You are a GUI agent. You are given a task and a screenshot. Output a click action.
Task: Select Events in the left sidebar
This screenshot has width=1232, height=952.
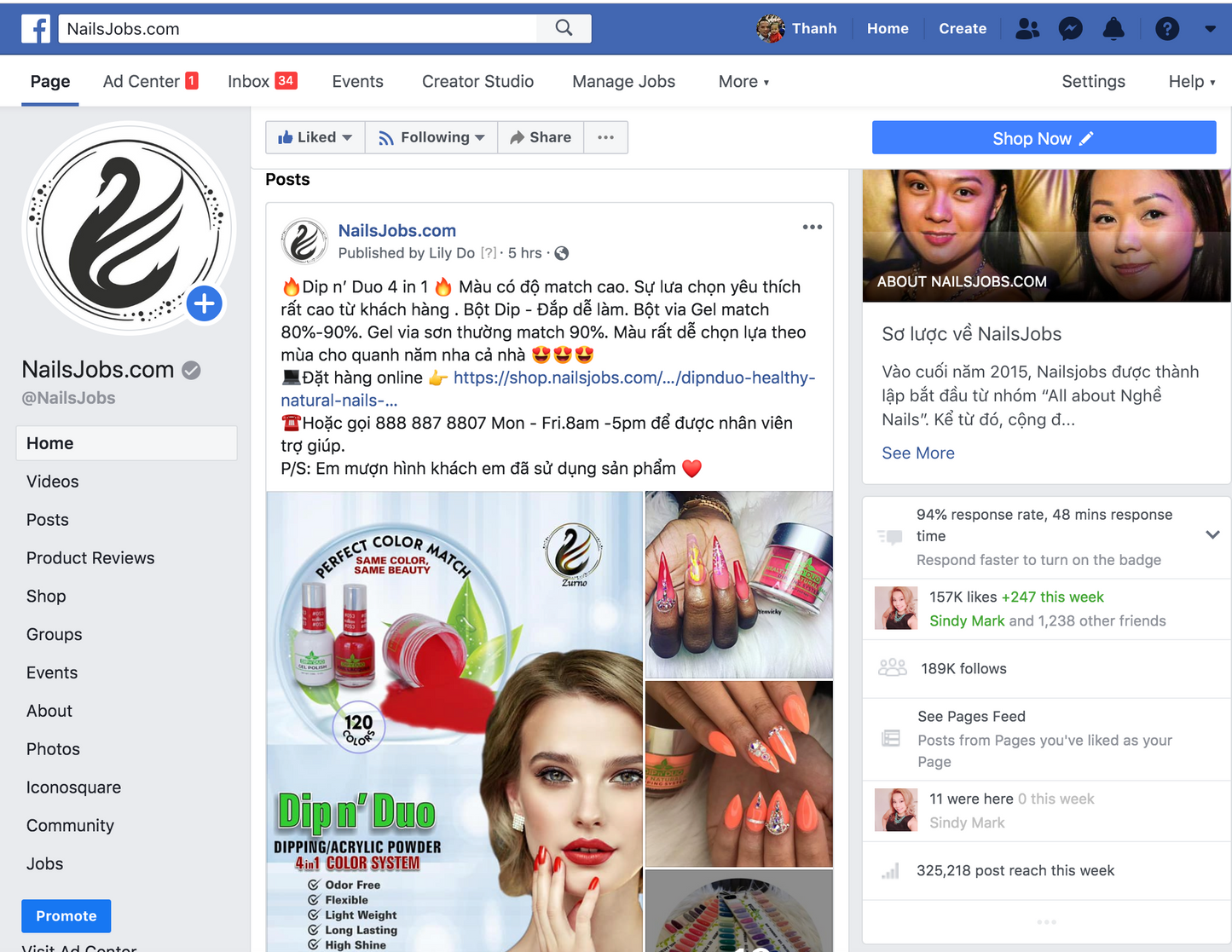(52, 673)
